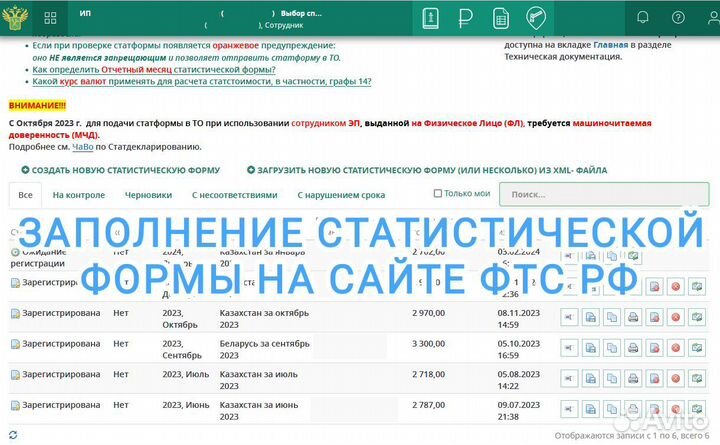
Task: Open the services grid menu icon
Action: pyautogui.click(x=50, y=18)
